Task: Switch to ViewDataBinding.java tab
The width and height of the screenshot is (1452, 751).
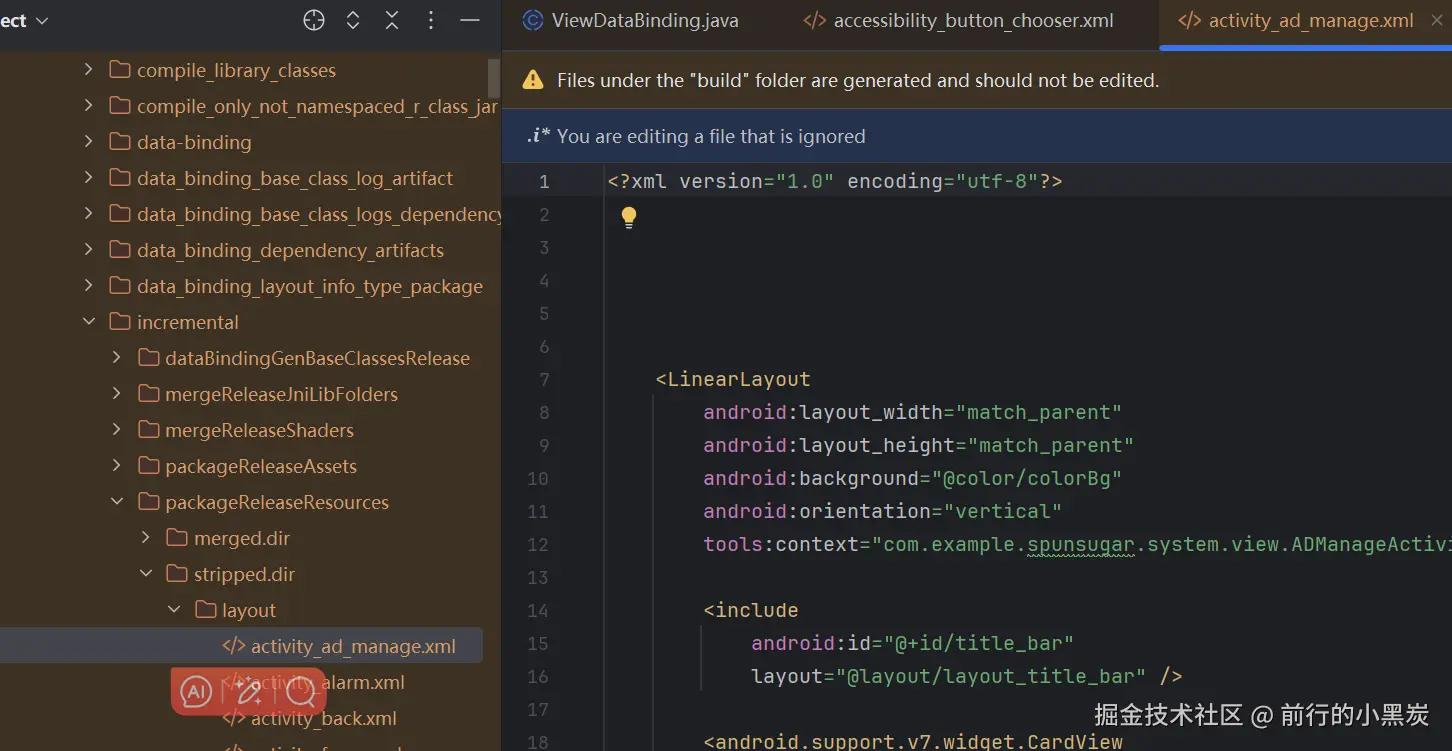Action: 632,20
